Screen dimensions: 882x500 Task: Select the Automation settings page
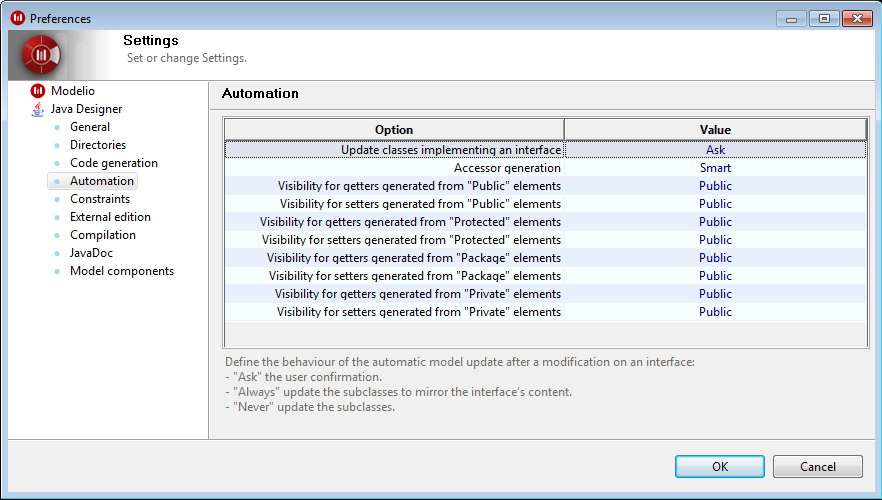coord(102,181)
